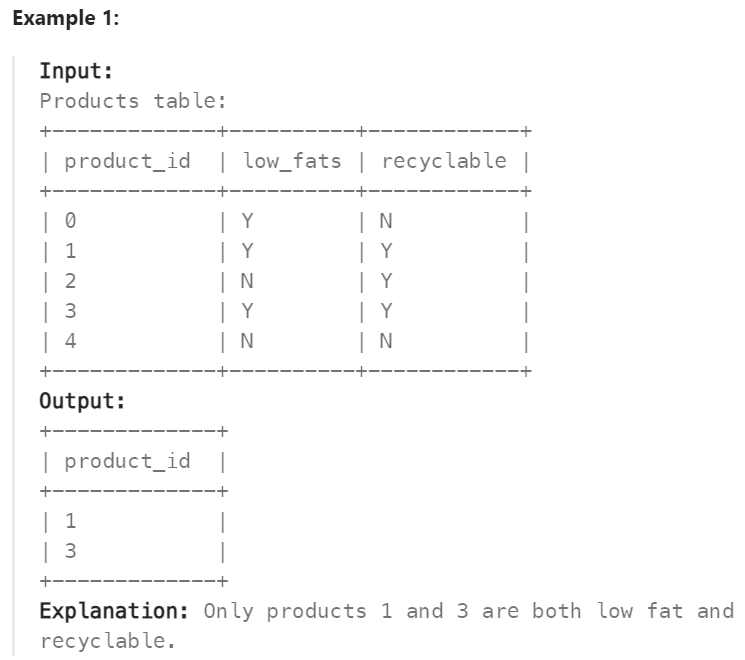
Task: Click product_id 2 in the input table
Action: (71, 281)
